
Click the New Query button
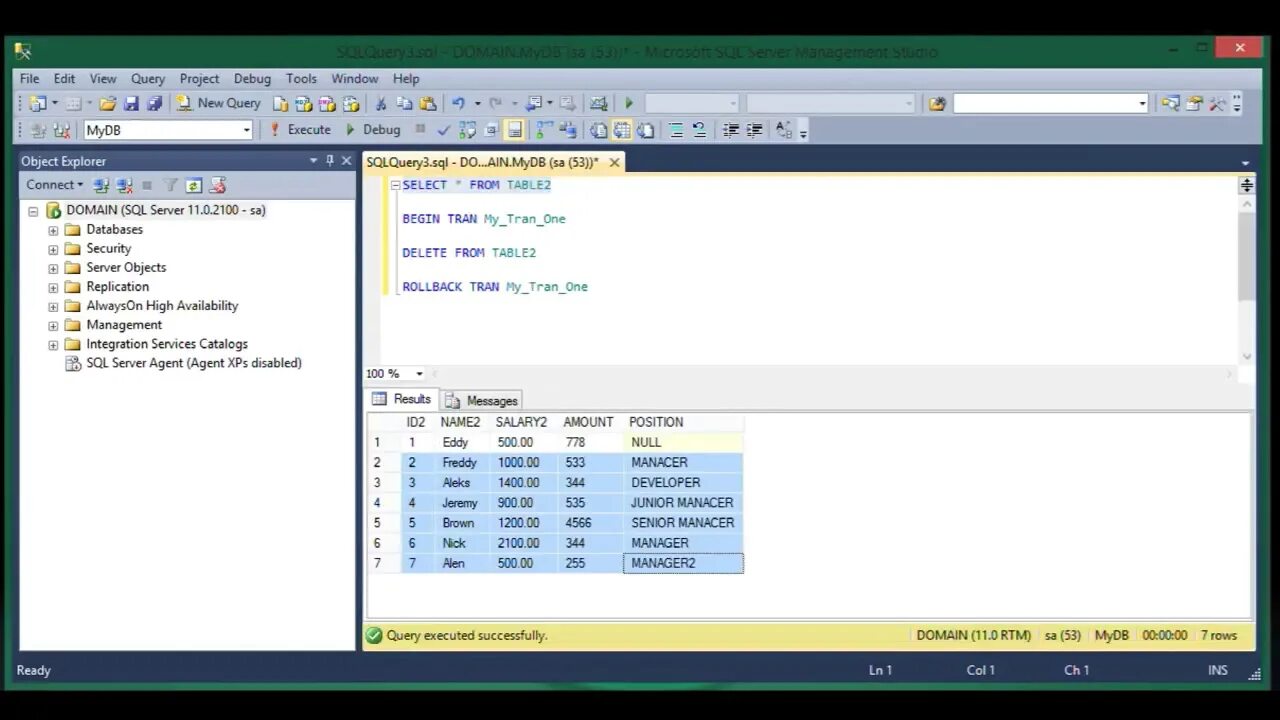click(x=218, y=103)
